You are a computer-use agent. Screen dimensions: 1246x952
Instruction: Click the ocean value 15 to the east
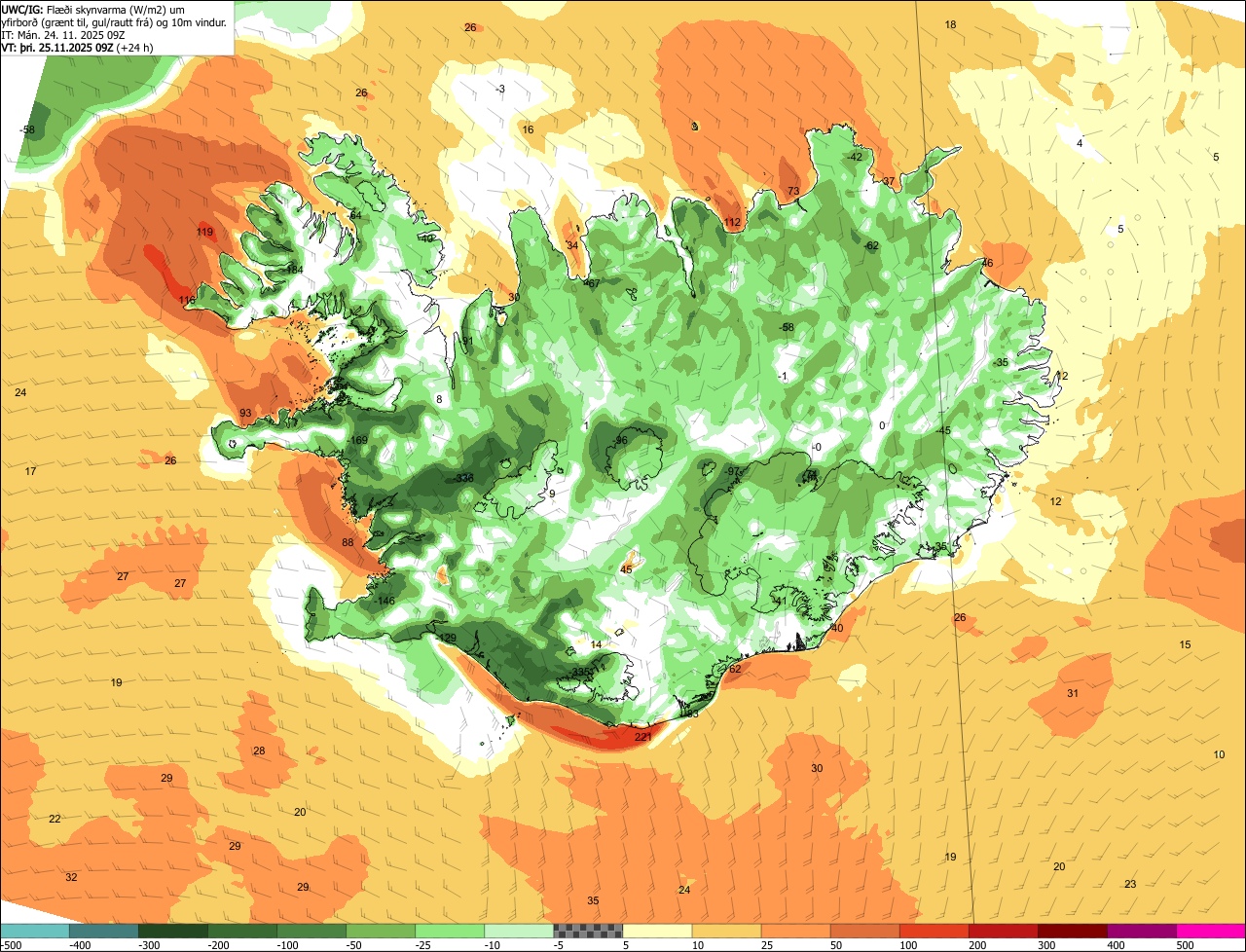click(x=1186, y=644)
